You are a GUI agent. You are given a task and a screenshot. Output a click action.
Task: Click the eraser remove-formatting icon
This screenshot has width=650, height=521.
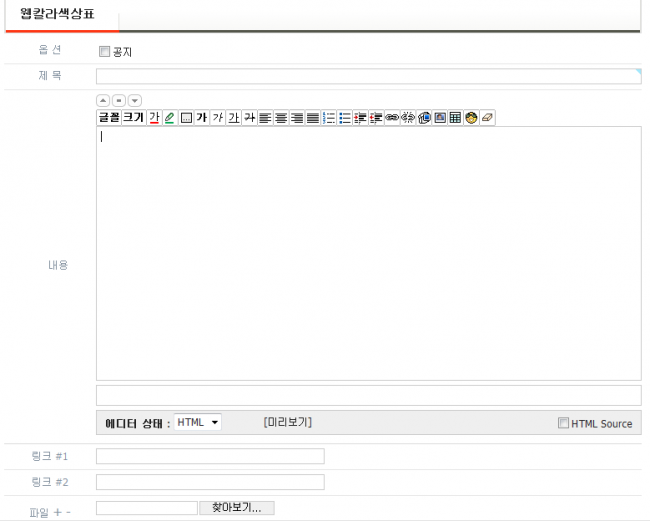coord(486,118)
